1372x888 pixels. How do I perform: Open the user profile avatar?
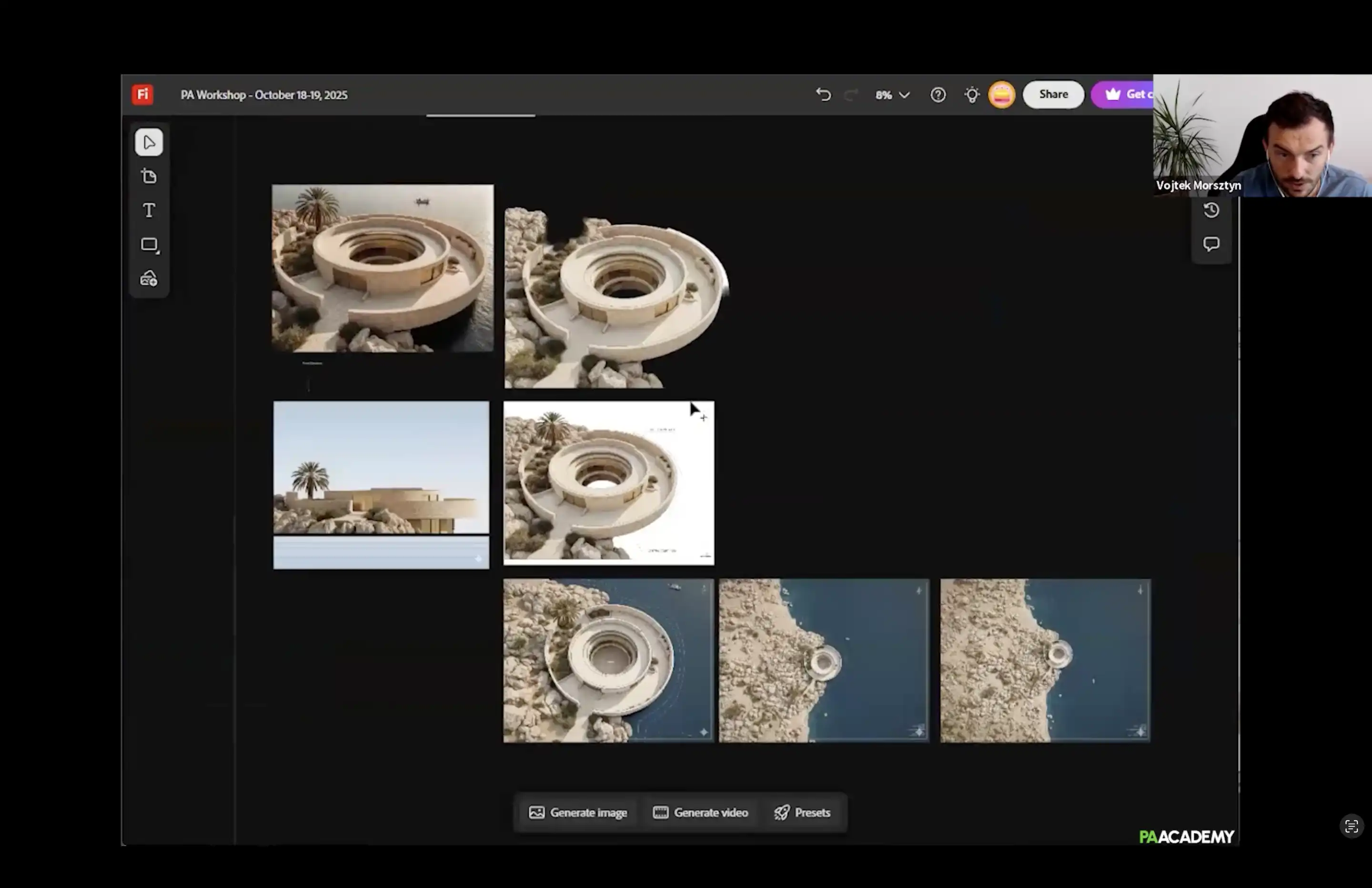coord(1001,95)
